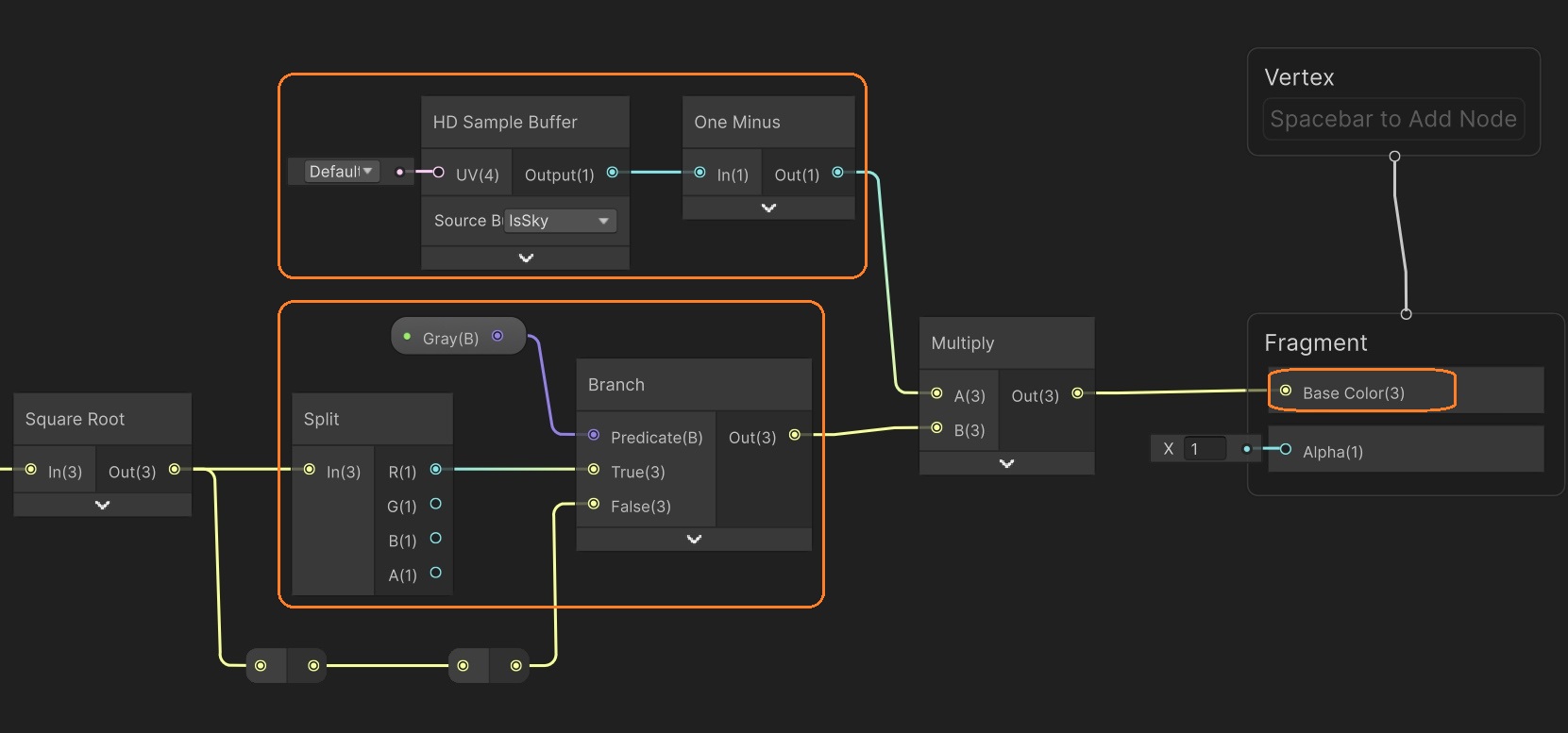This screenshot has width=1568, height=733.
Task: Select the Vertex context title
Action: (x=1299, y=77)
